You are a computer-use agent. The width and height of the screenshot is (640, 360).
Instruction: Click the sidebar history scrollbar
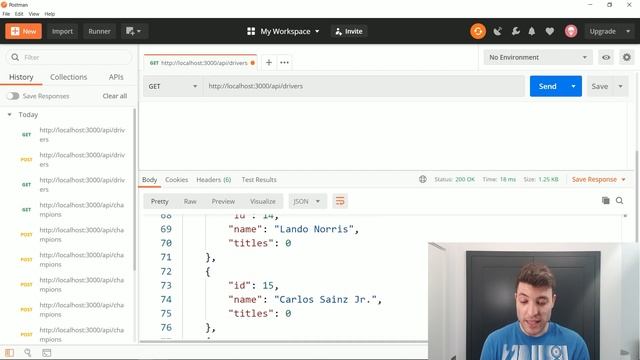135,189
